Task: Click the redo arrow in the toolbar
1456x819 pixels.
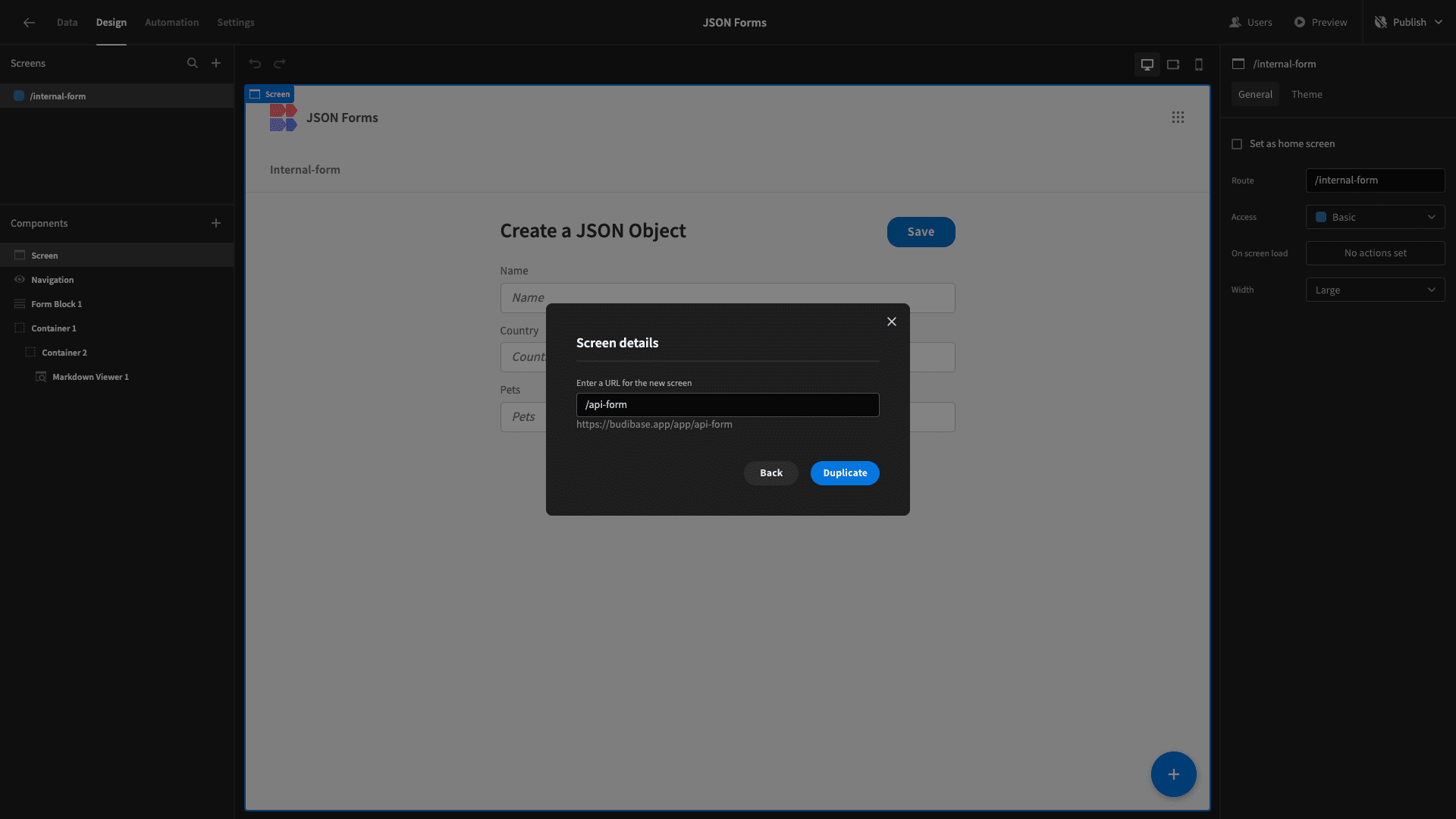Action: (280, 64)
